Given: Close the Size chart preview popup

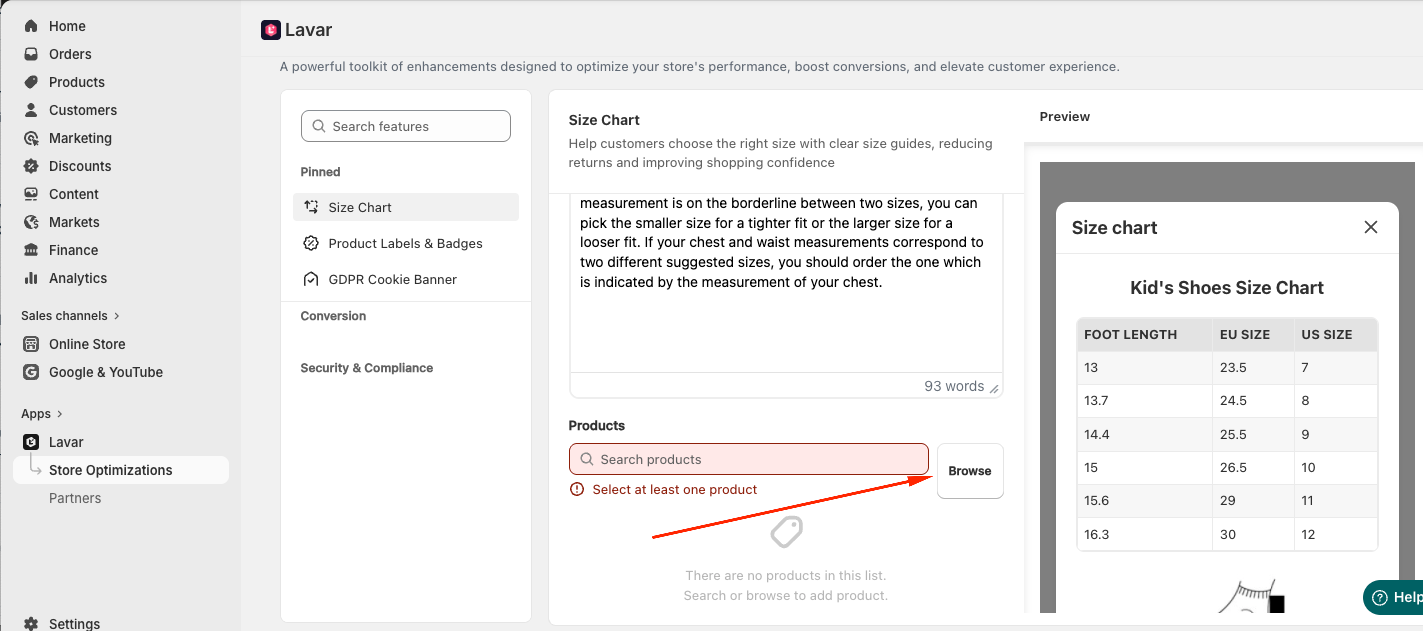Looking at the screenshot, I should pos(1370,227).
